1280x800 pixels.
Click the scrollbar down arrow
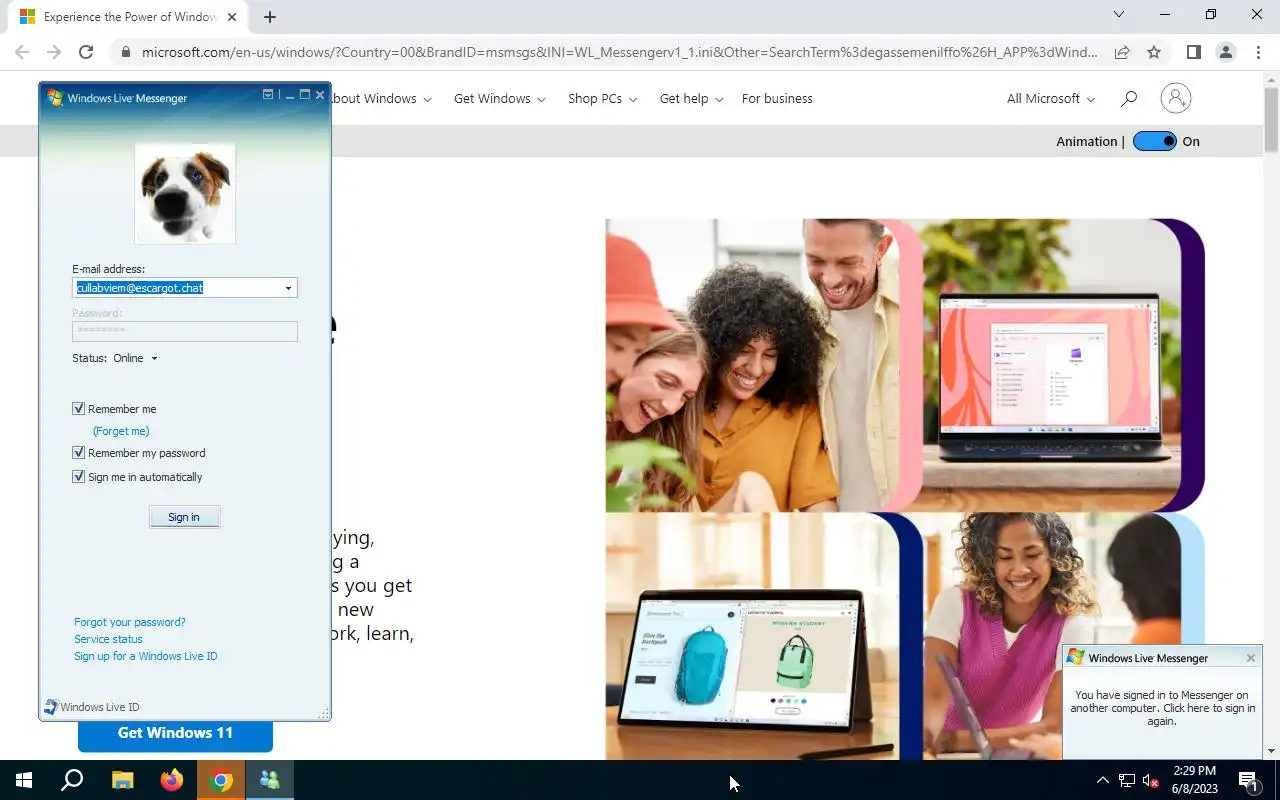point(1271,751)
